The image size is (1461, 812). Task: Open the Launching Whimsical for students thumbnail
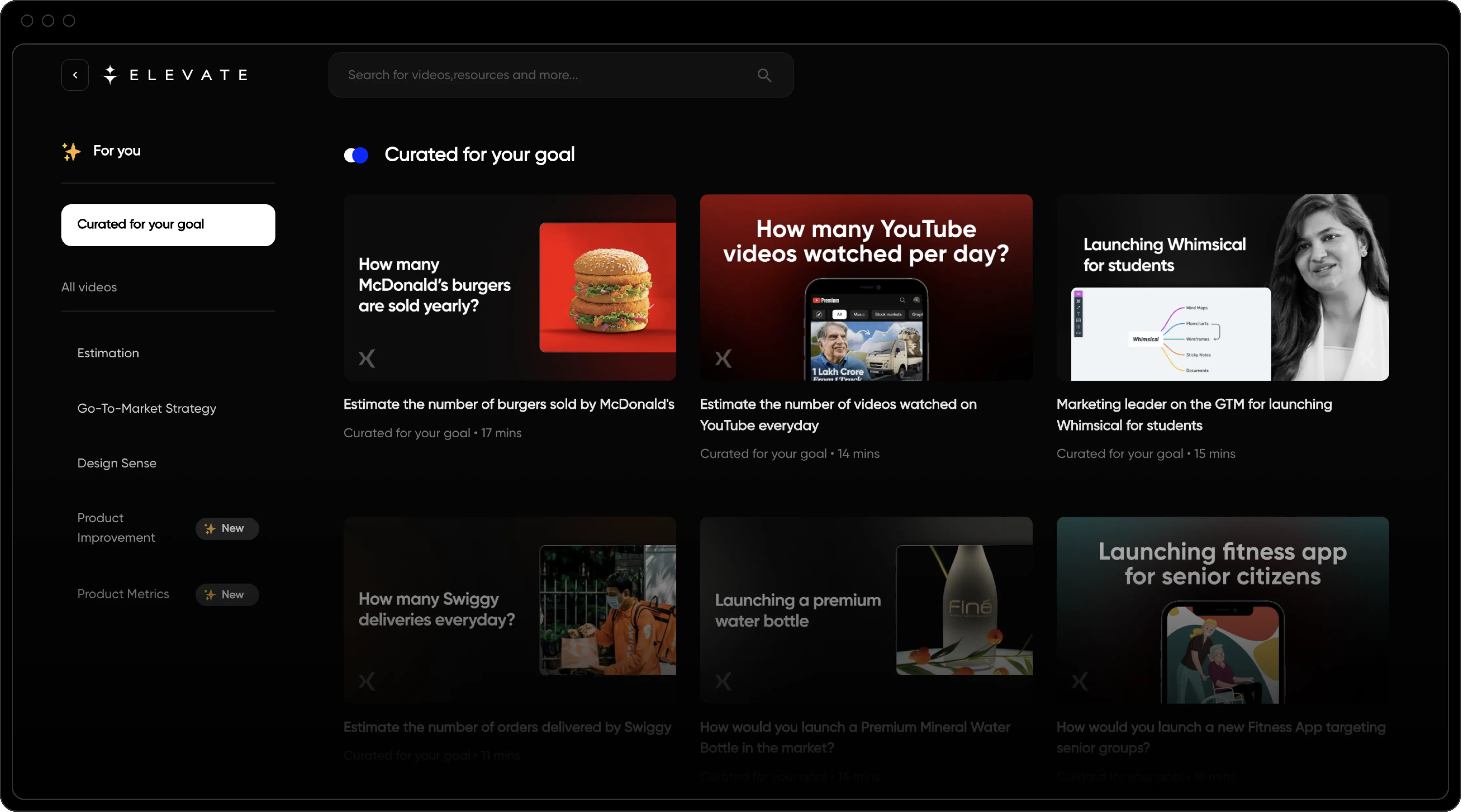tap(1222, 287)
